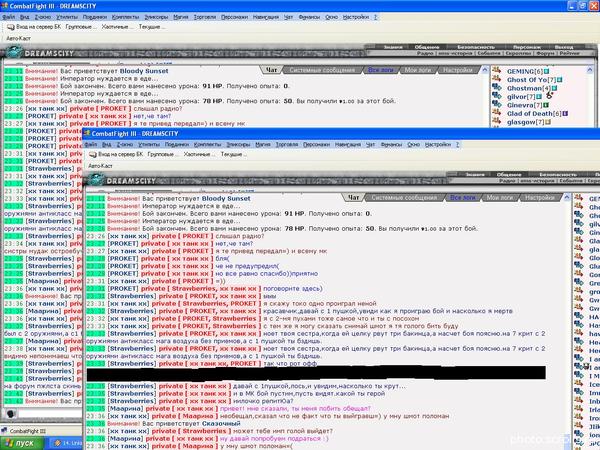Viewport: 600px width, 450px height.
Task: Open Форум link in back window header
Action: [x=546, y=53]
